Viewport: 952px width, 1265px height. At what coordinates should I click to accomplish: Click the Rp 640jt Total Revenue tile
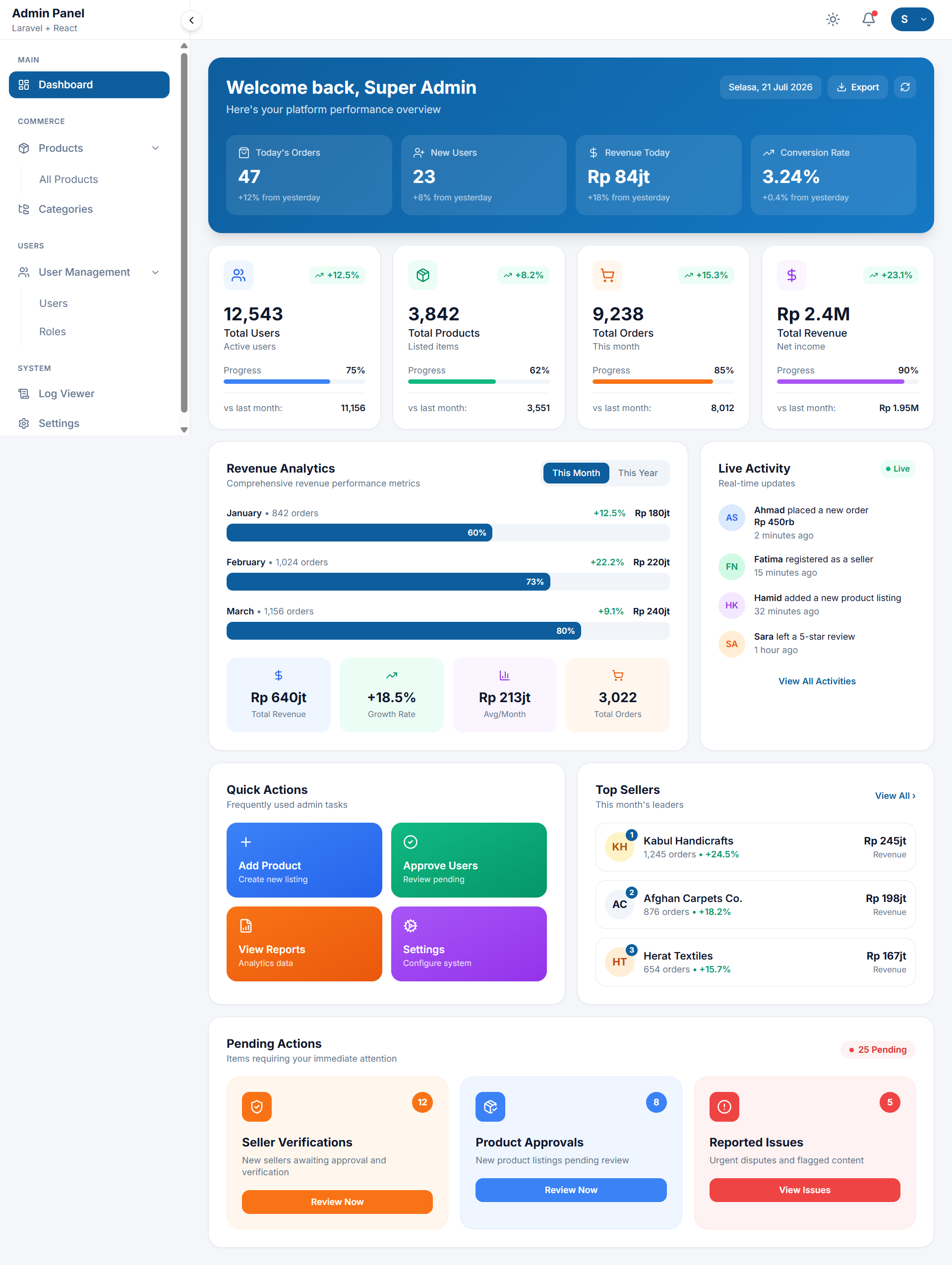[x=279, y=695]
